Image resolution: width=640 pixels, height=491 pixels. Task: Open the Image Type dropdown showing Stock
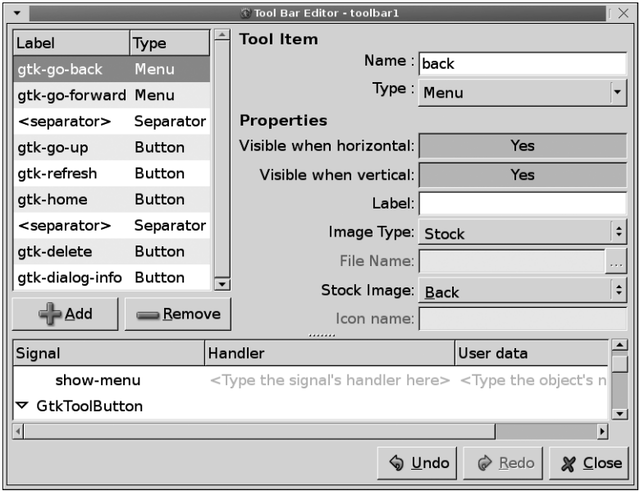coord(521,233)
